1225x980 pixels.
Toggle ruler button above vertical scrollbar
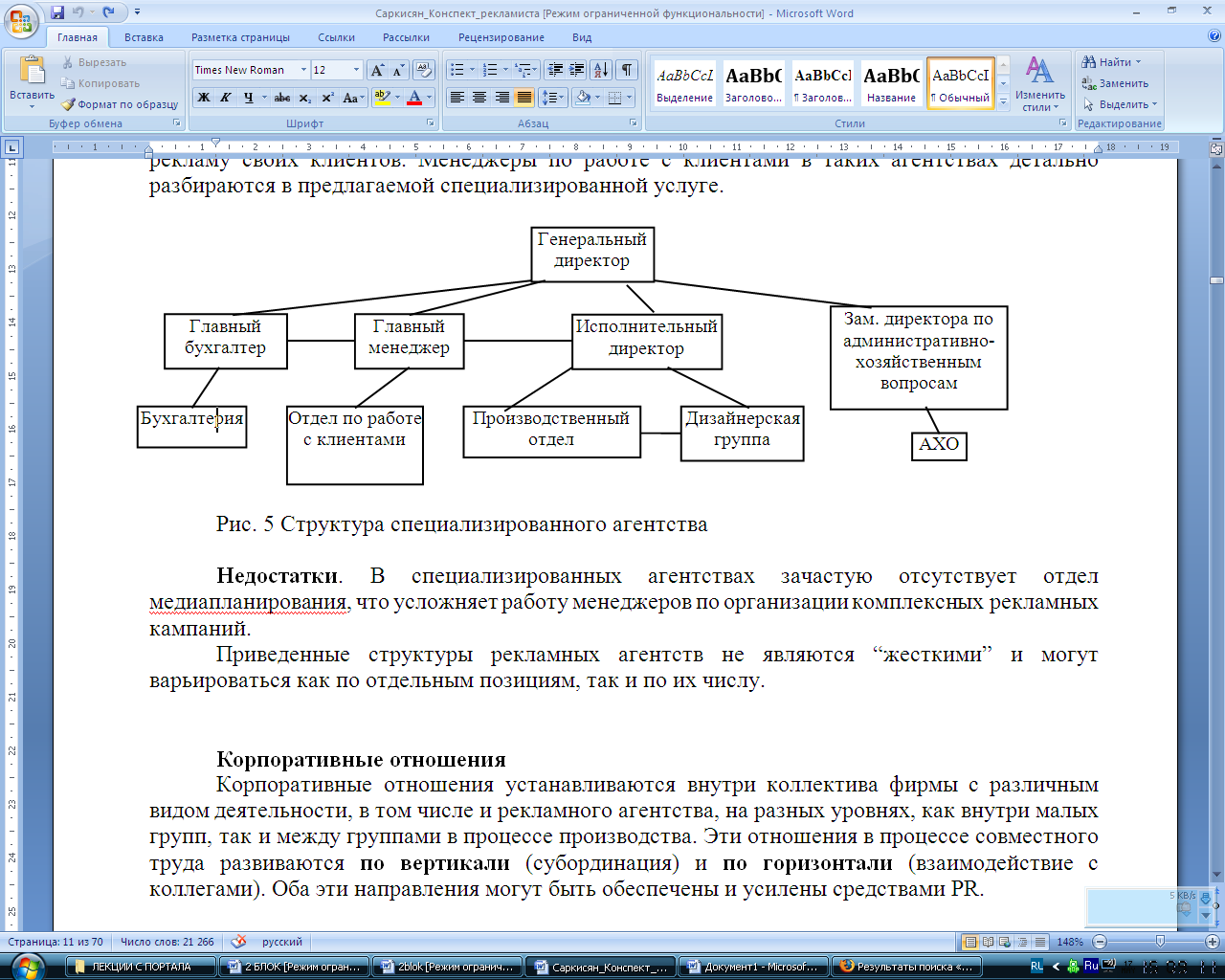[x=1216, y=148]
